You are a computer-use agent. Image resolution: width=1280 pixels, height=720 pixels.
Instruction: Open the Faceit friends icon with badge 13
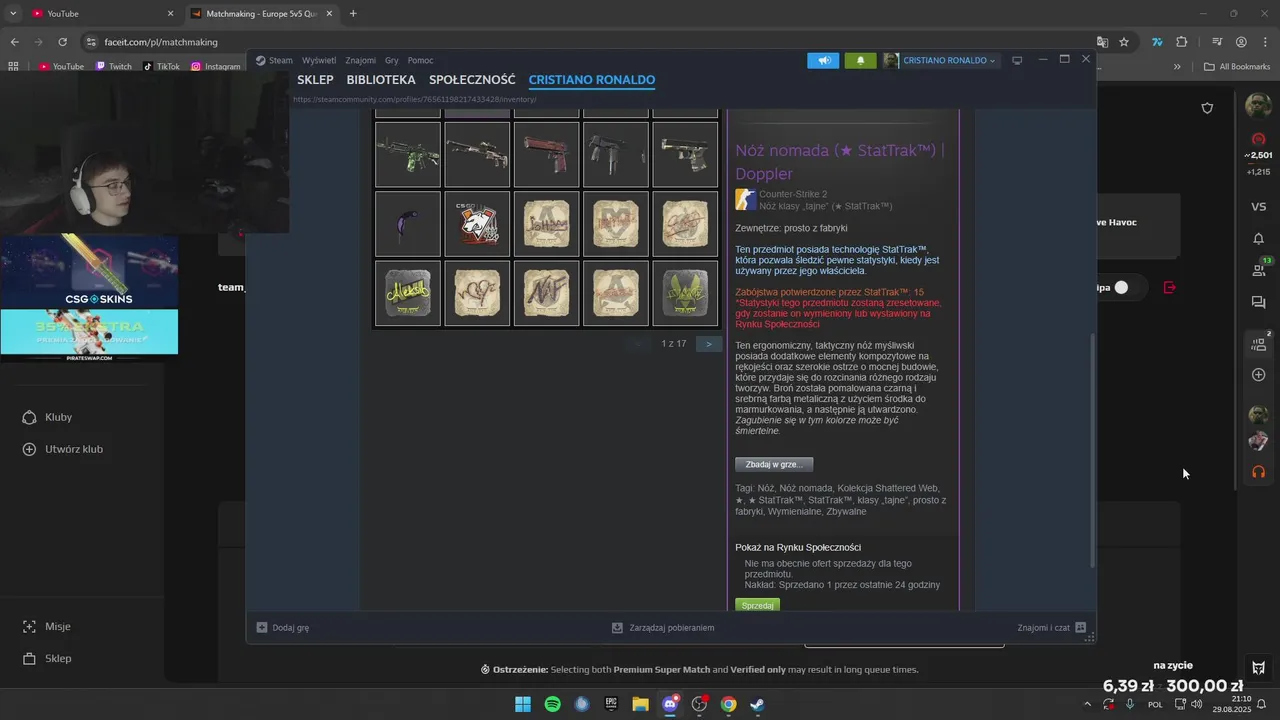[1259, 269]
